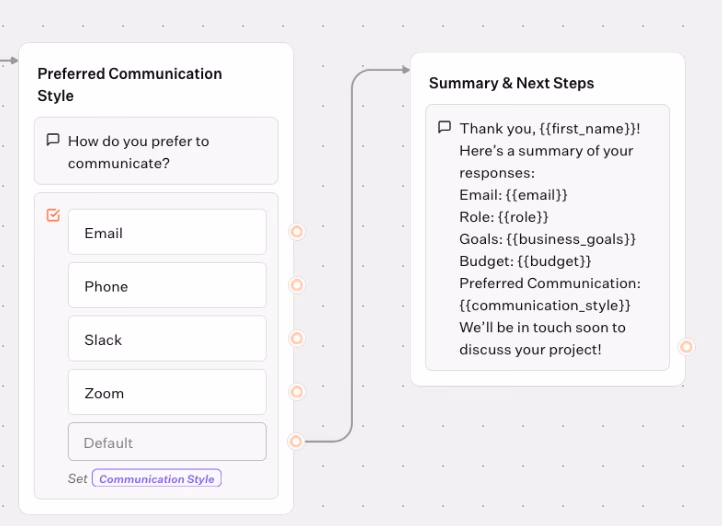Click the connector dot next to Email
722x526 pixels.
coord(296,232)
